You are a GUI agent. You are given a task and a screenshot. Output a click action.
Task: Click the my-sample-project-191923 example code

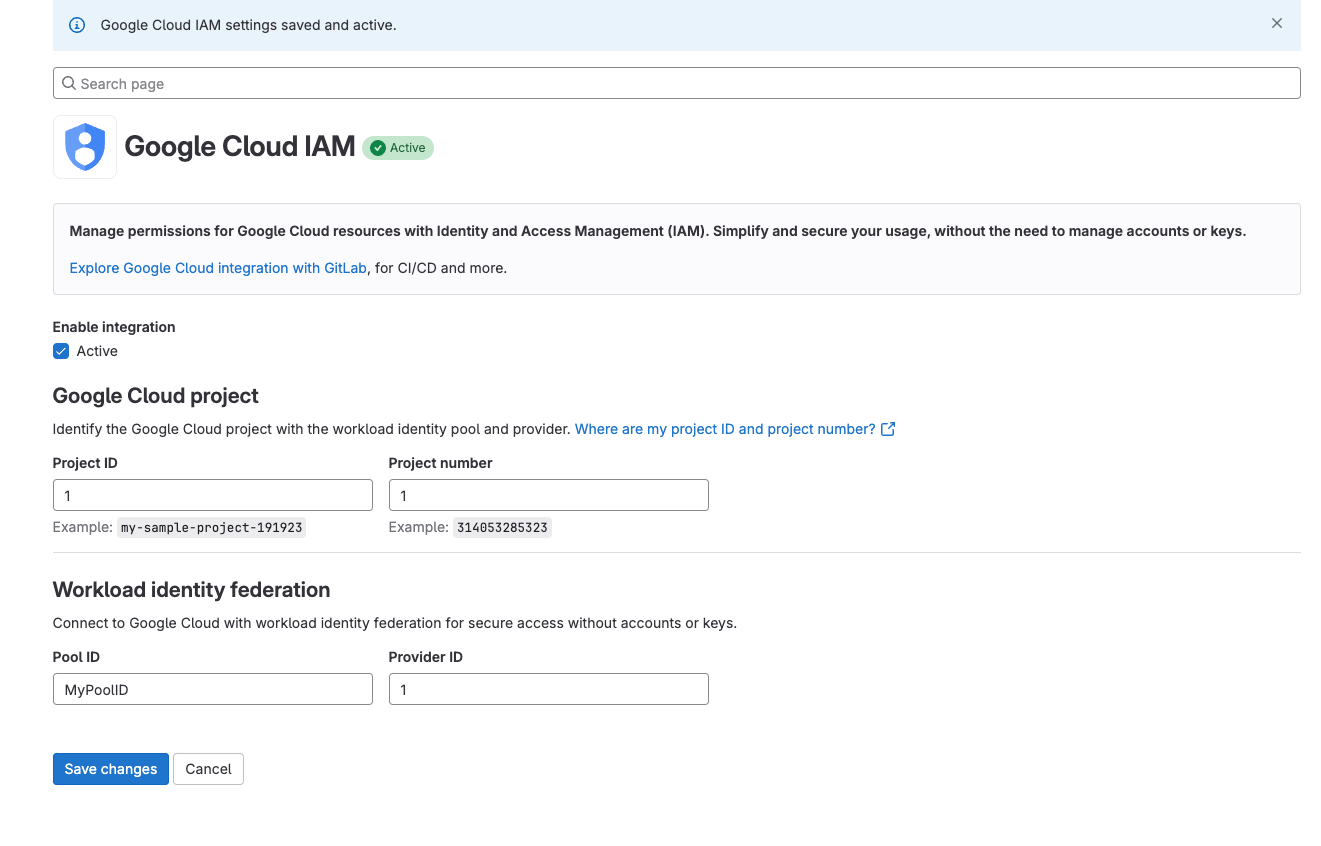[211, 527]
